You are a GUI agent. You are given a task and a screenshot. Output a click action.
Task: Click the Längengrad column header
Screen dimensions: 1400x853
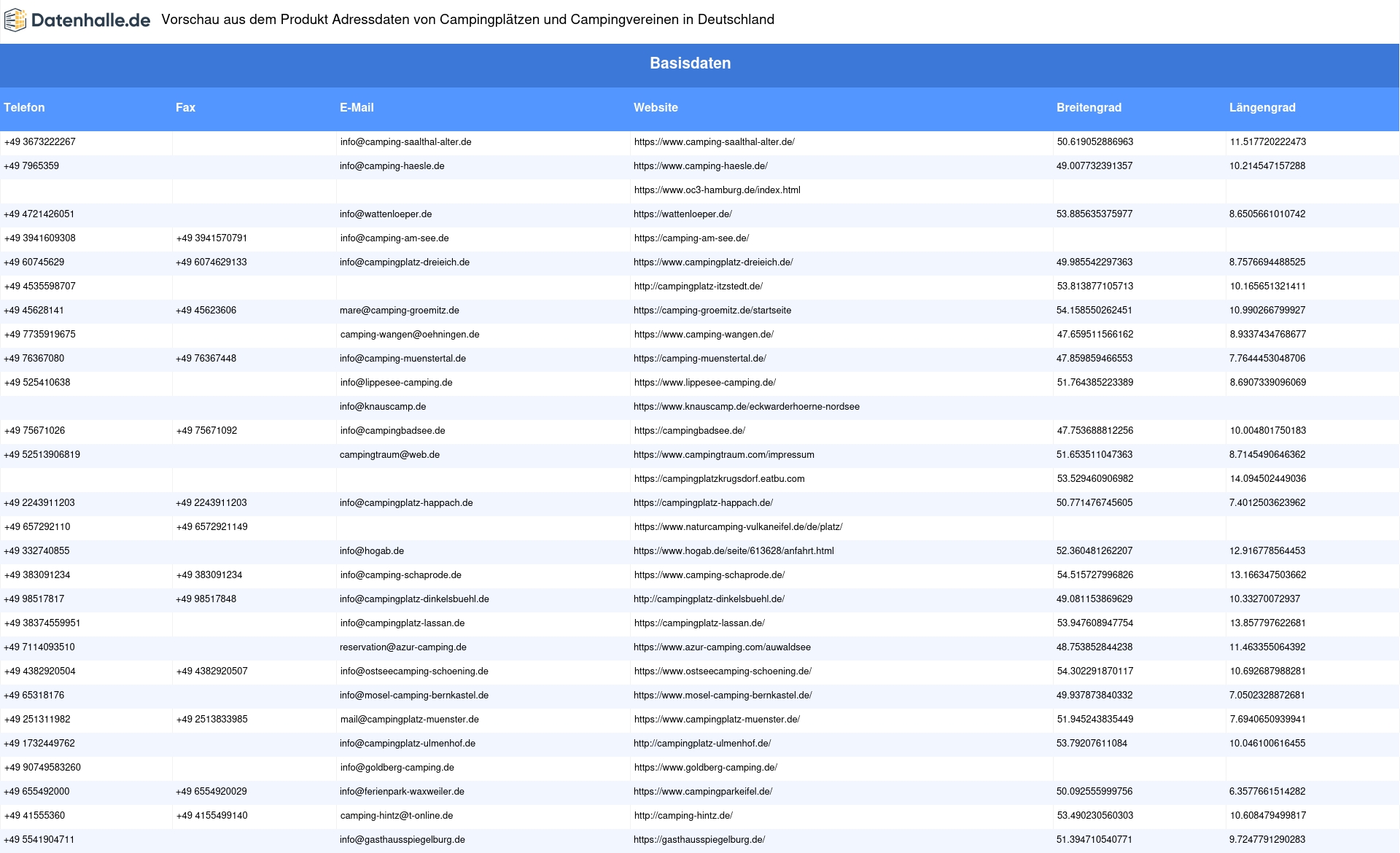(x=1262, y=108)
